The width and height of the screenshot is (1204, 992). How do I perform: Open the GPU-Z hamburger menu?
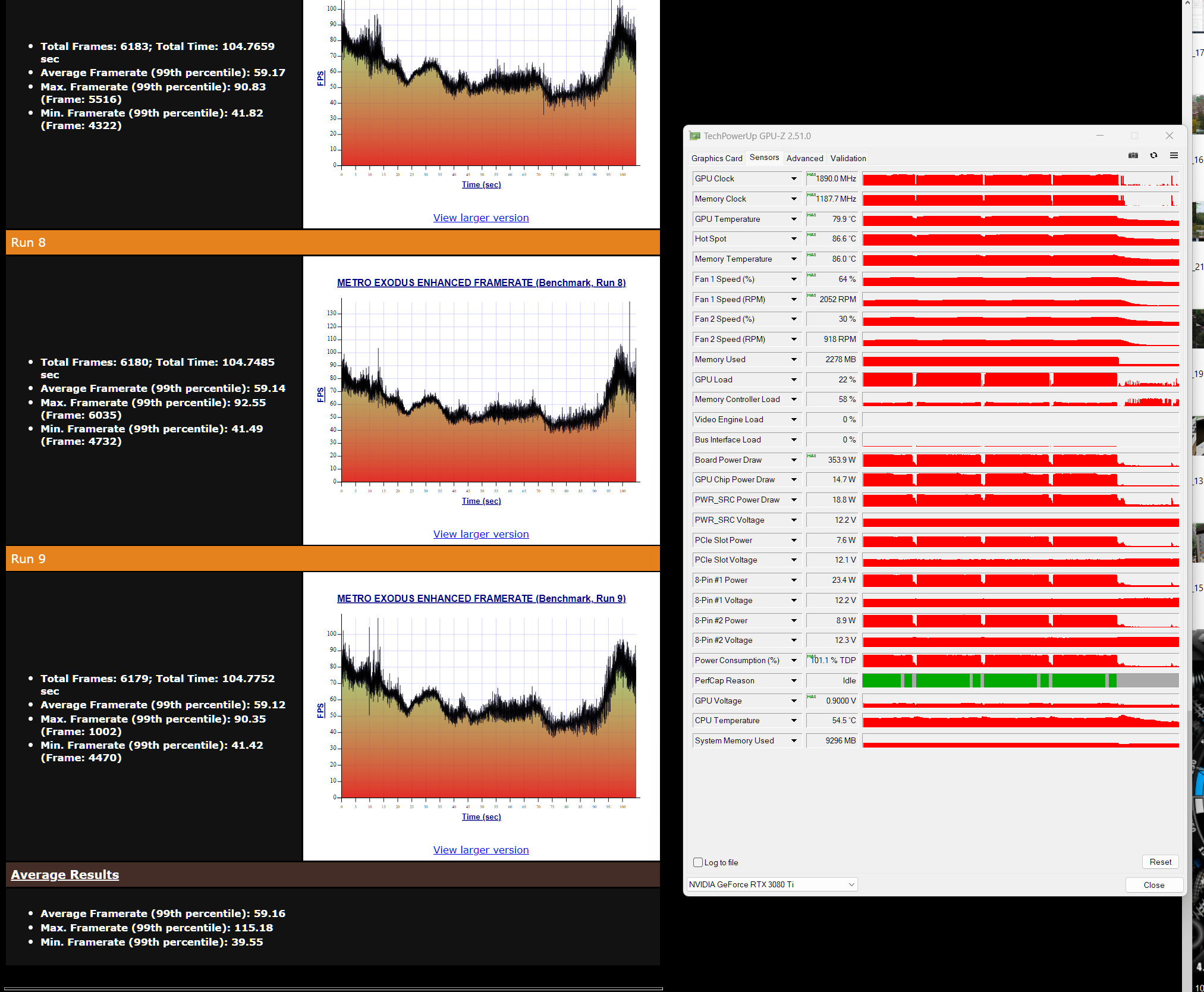click(x=1174, y=155)
